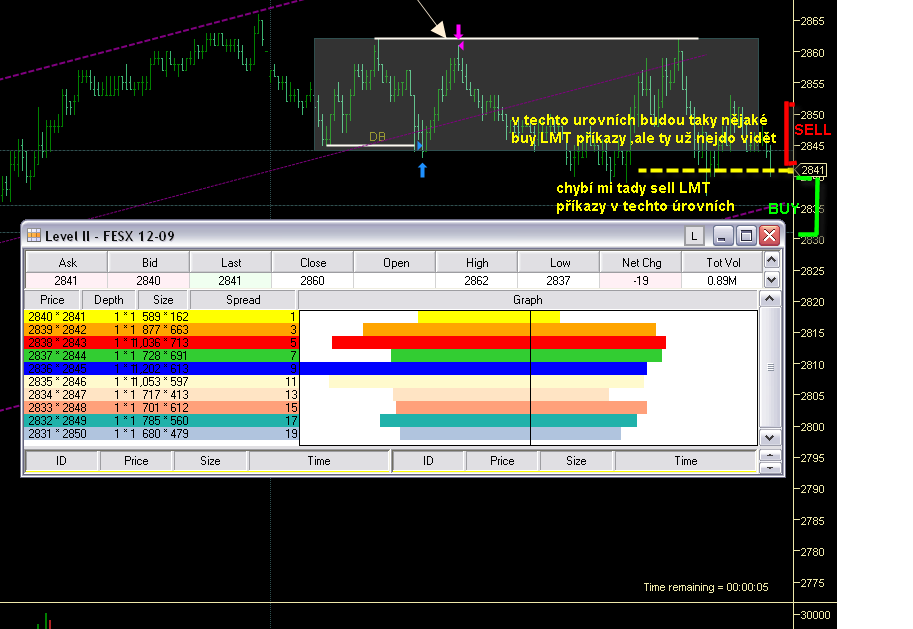Click the depth list scroll up arrow

click(770, 299)
